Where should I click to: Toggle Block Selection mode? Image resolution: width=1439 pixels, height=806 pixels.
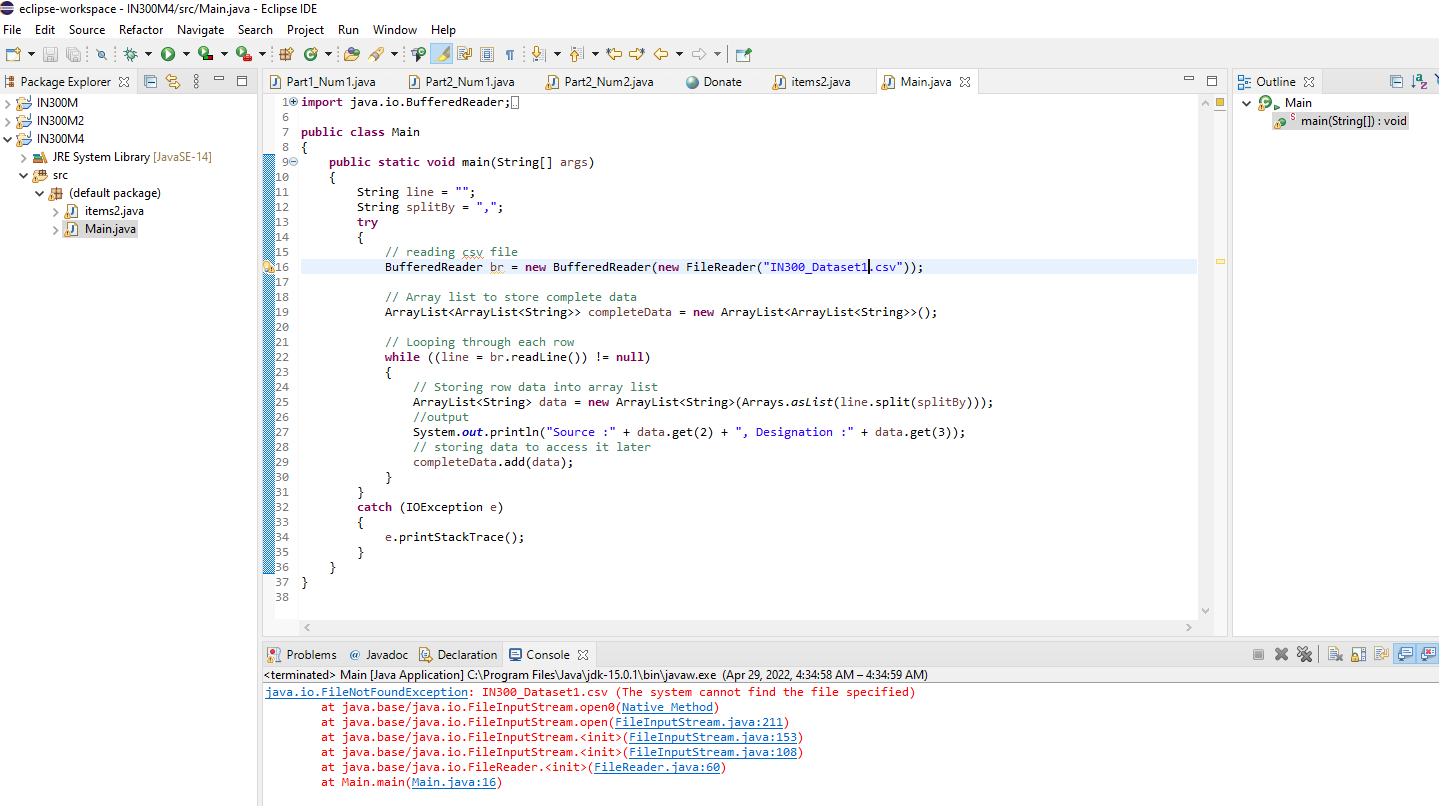[x=487, y=54]
